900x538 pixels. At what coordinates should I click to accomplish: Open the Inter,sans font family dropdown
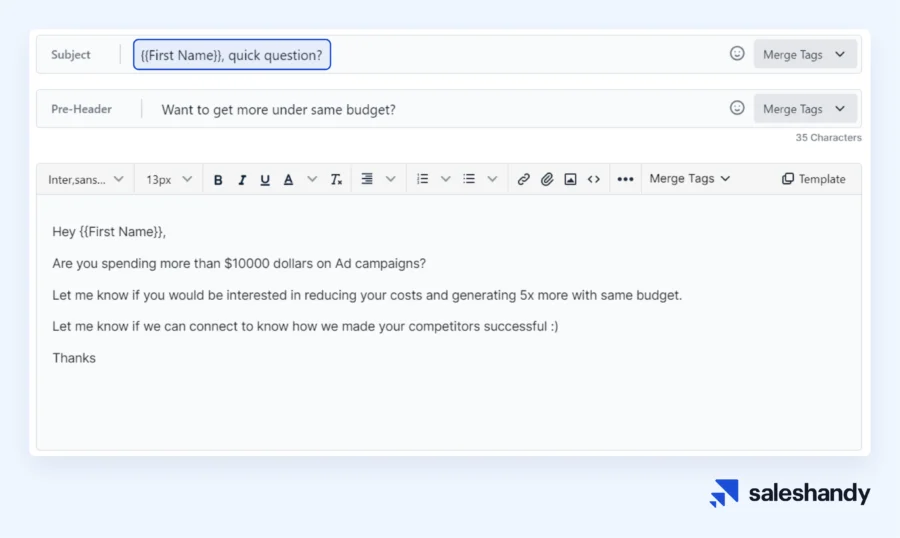[x=86, y=179]
